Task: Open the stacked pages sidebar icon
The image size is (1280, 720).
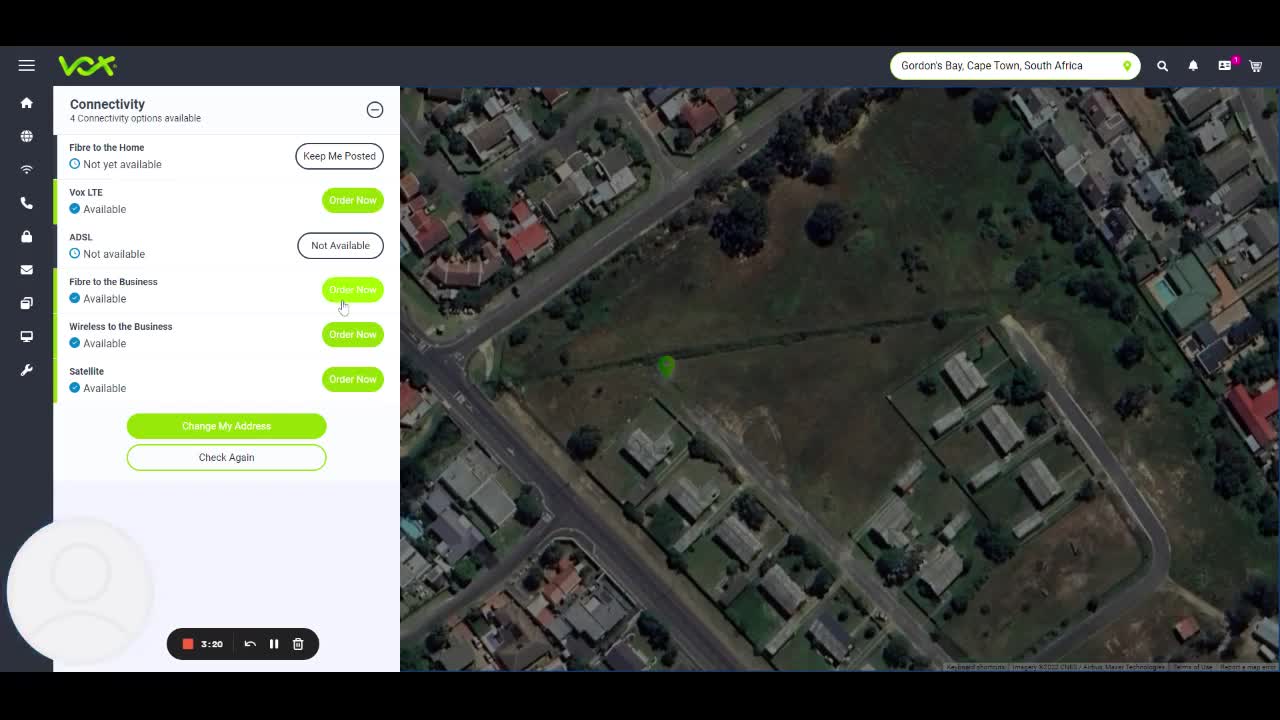Action: pyautogui.click(x=27, y=303)
